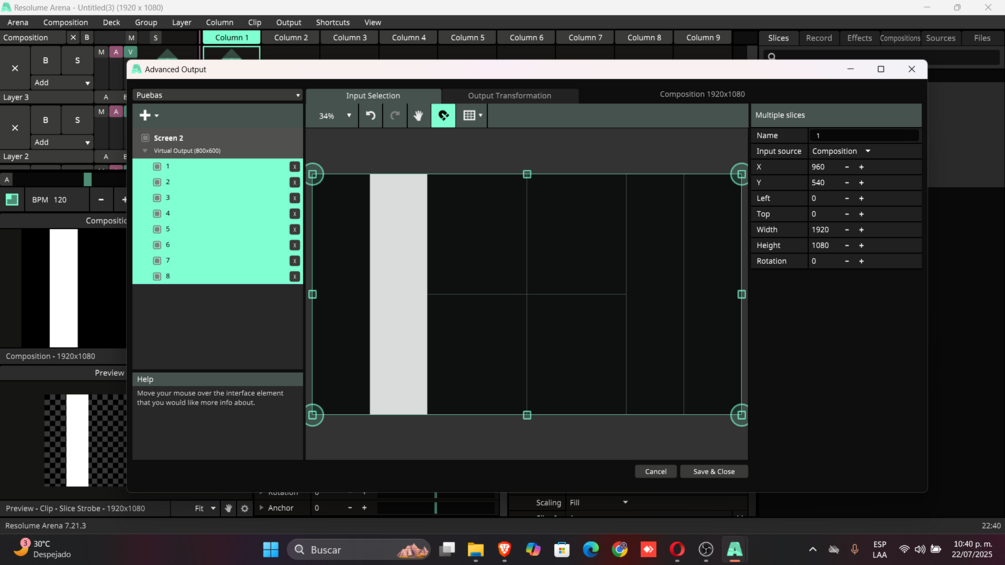Click the slice Name input field
The image size is (1005, 565).
863,135
